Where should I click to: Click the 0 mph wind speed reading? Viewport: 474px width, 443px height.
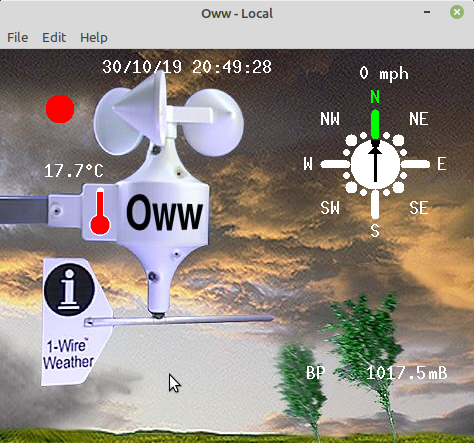[384, 73]
